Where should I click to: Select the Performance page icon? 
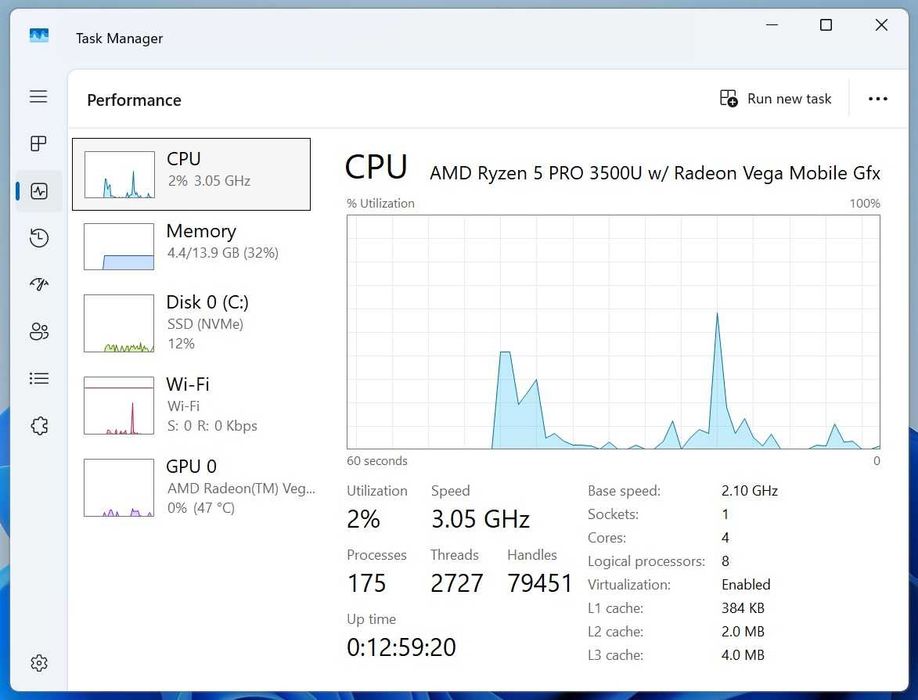[x=39, y=191]
